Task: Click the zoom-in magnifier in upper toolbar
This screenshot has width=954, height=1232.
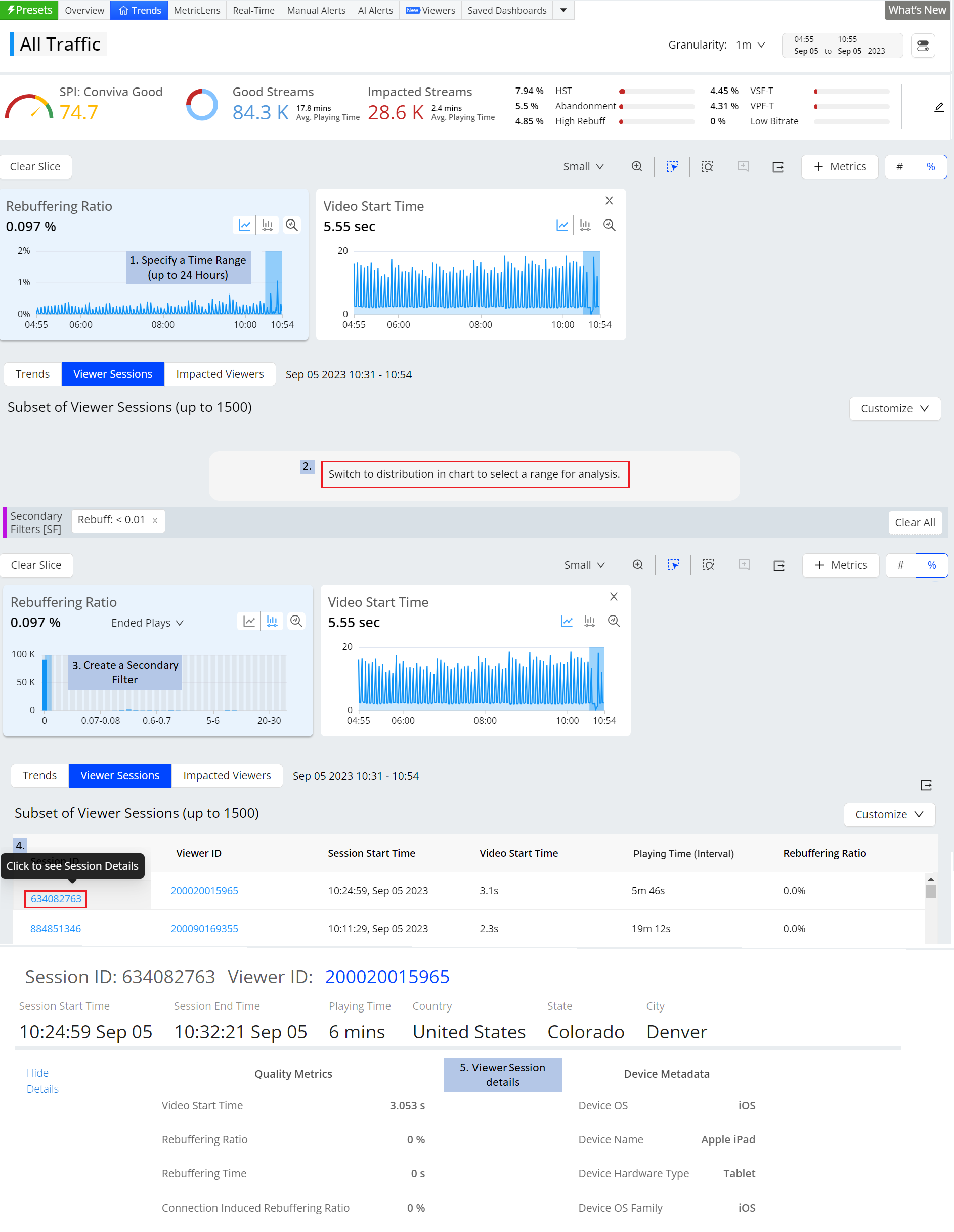Action: [636, 166]
